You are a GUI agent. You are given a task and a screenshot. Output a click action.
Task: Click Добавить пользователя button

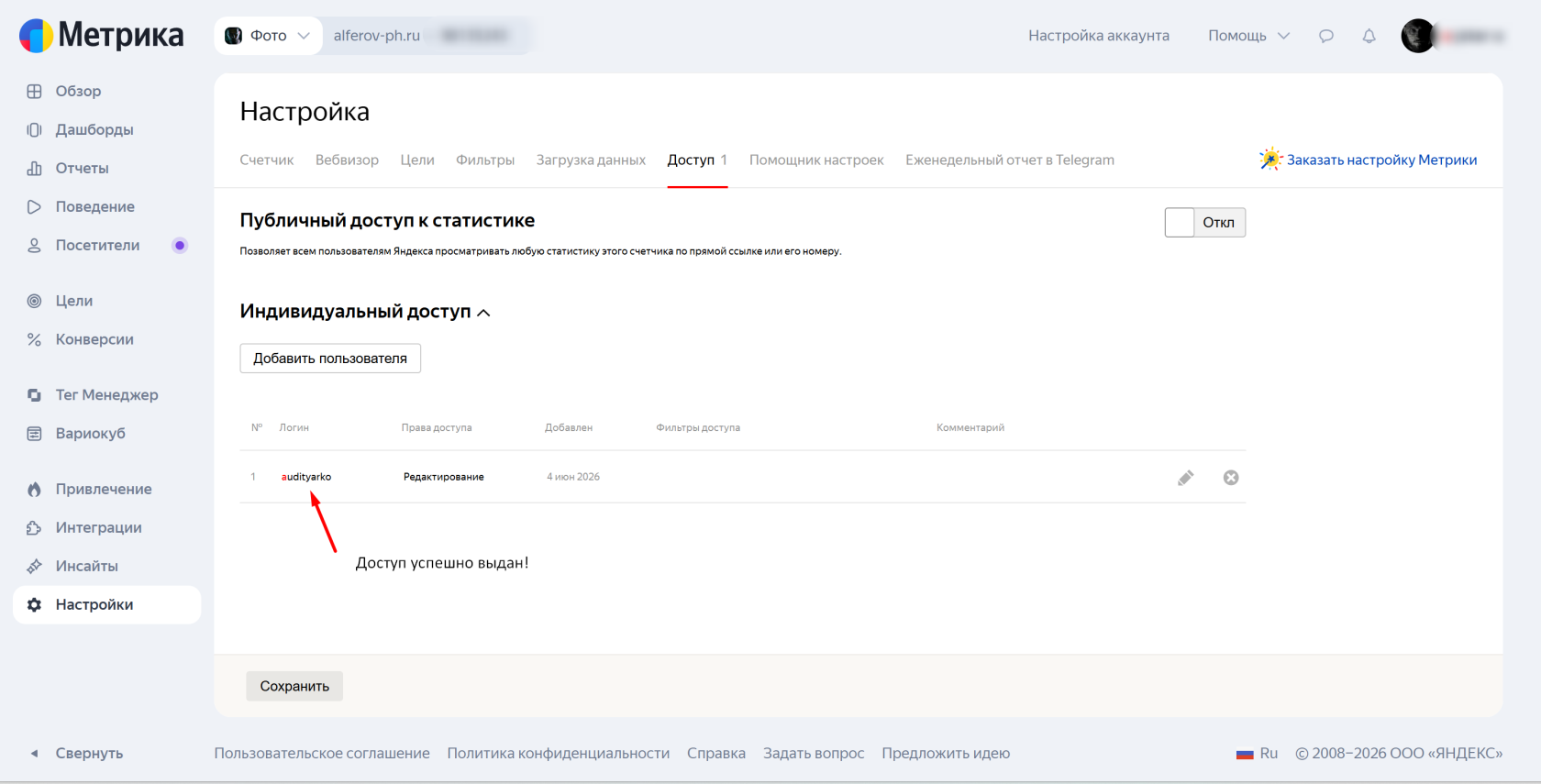(330, 359)
